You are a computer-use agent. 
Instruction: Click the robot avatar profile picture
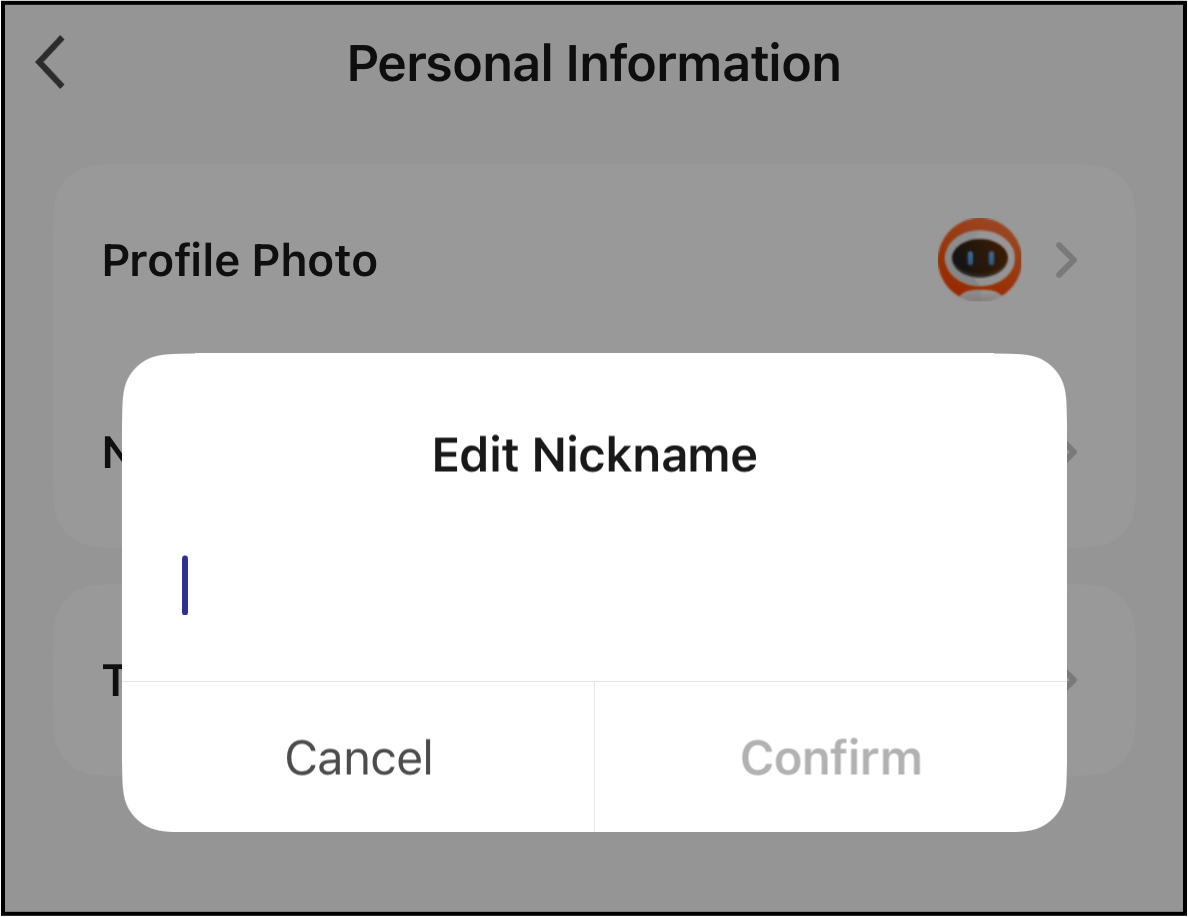pos(979,259)
